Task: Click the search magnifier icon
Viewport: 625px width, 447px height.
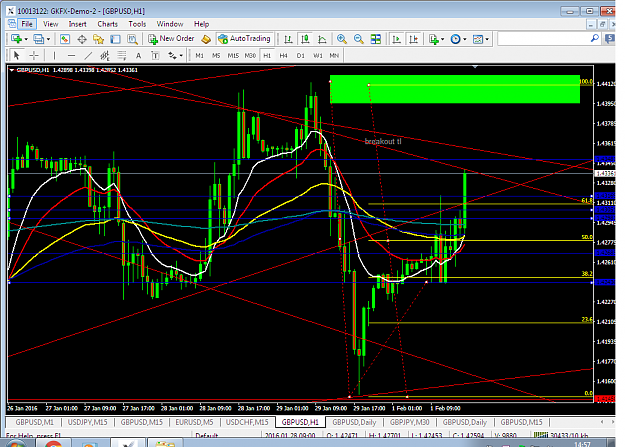Action: [x=595, y=38]
